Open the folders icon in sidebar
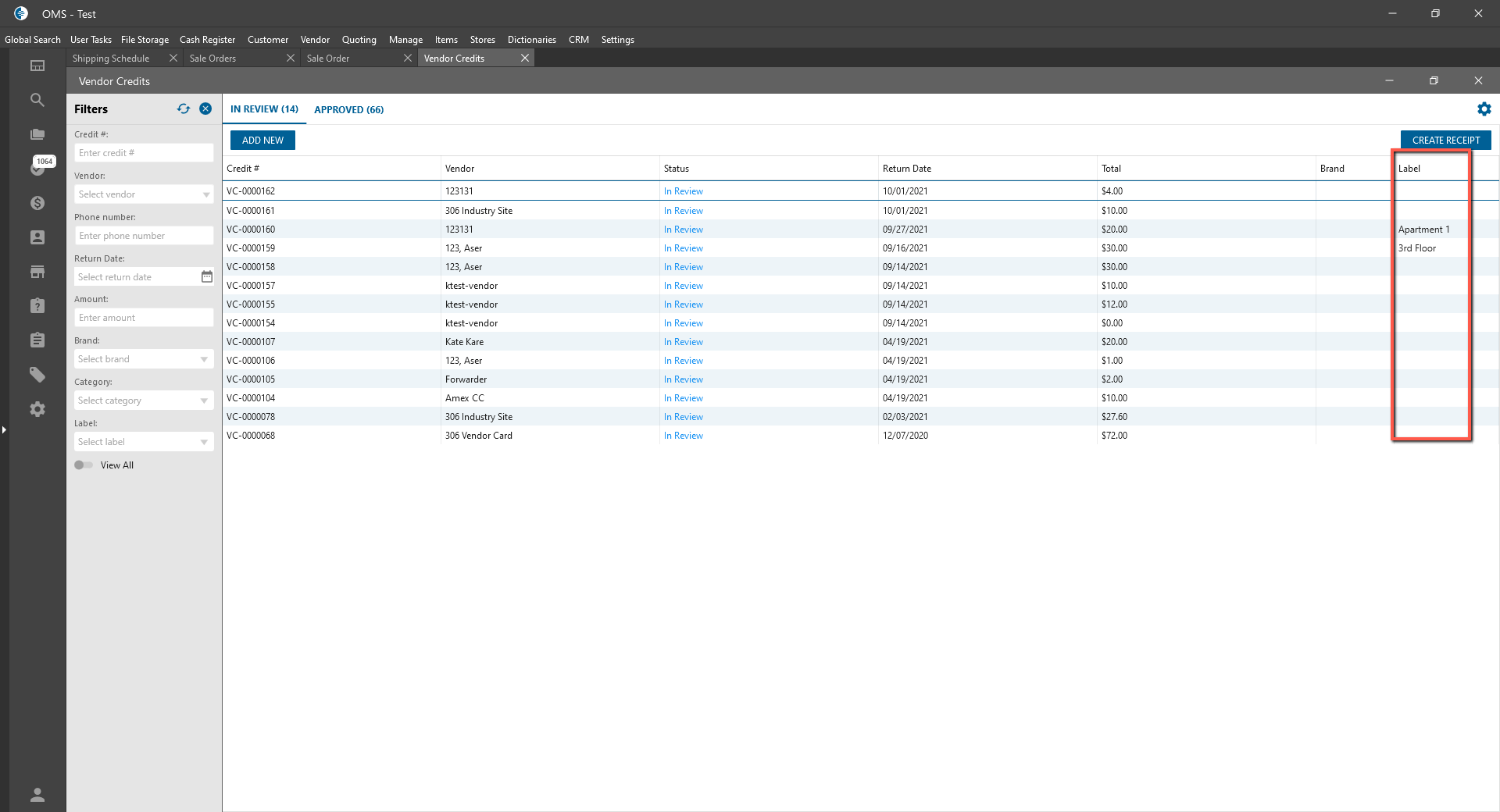Screen dimensions: 1500x812 [37, 134]
